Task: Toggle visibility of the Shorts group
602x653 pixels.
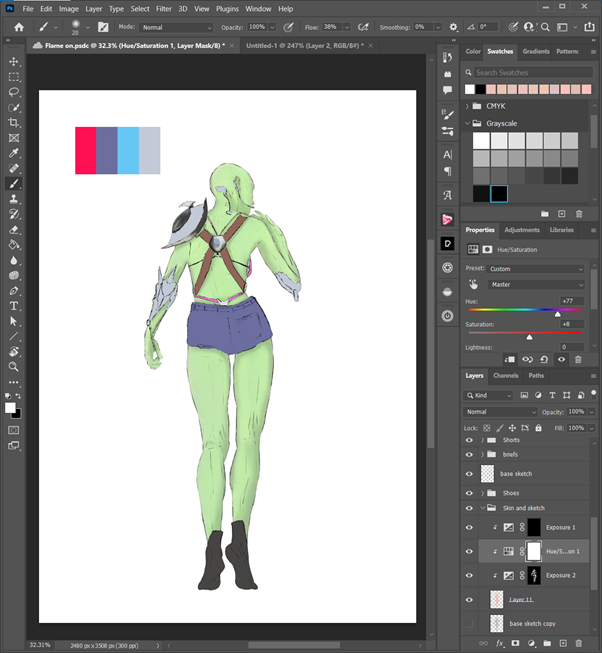Action: tap(469, 440)
